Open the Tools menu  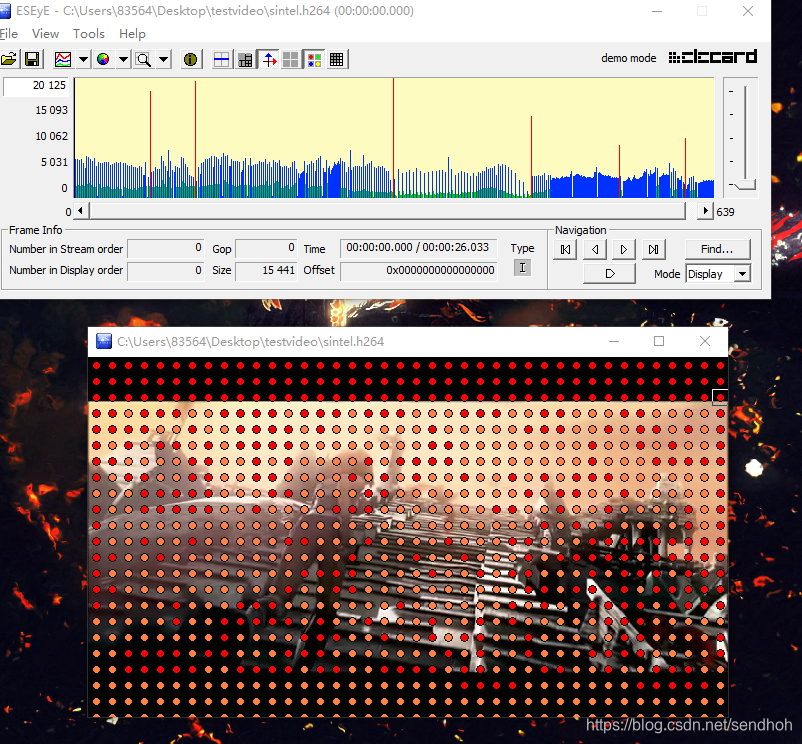tap(88, 34)
